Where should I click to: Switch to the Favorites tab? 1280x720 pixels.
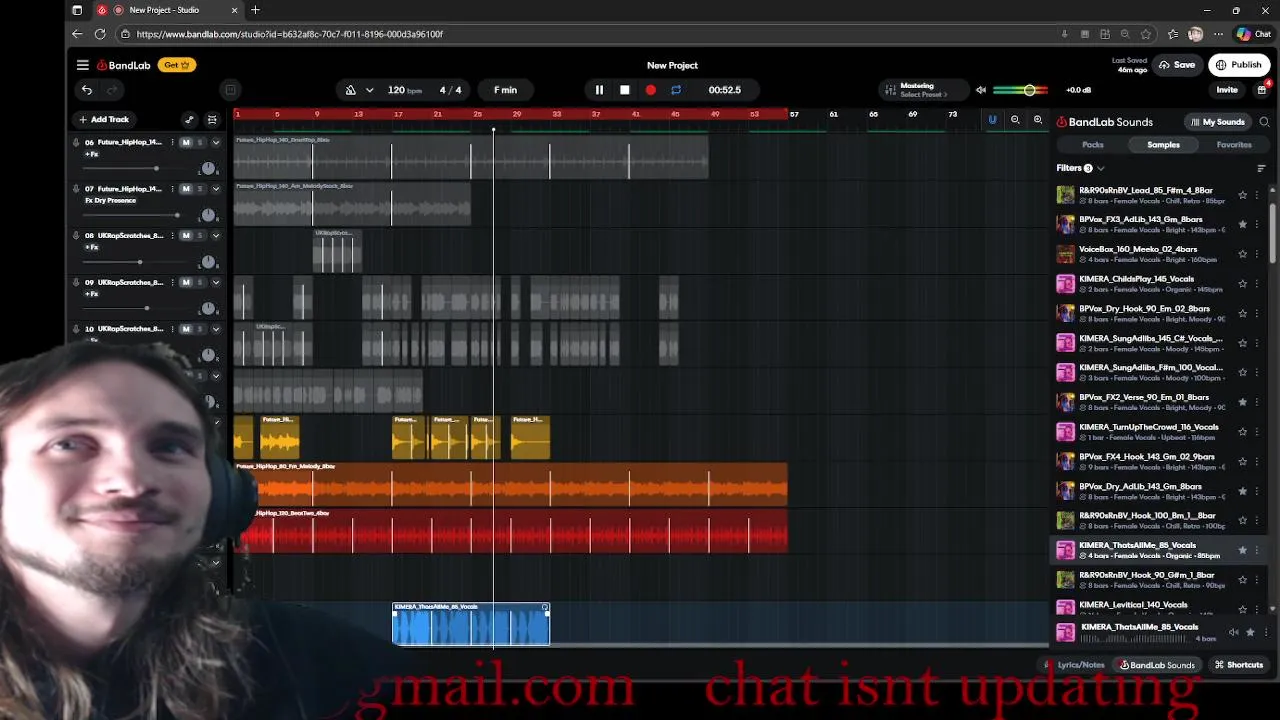click(x=1234, y=145)
